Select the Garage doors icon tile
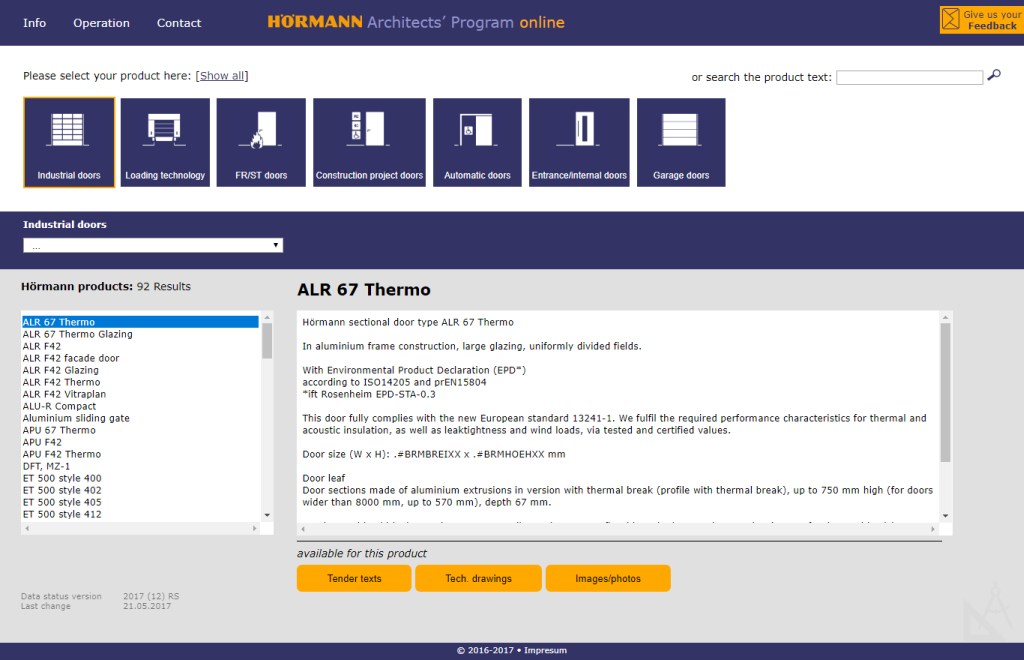Image resolution: width=1024 pixels, height=660 pixels. point(681,142)
